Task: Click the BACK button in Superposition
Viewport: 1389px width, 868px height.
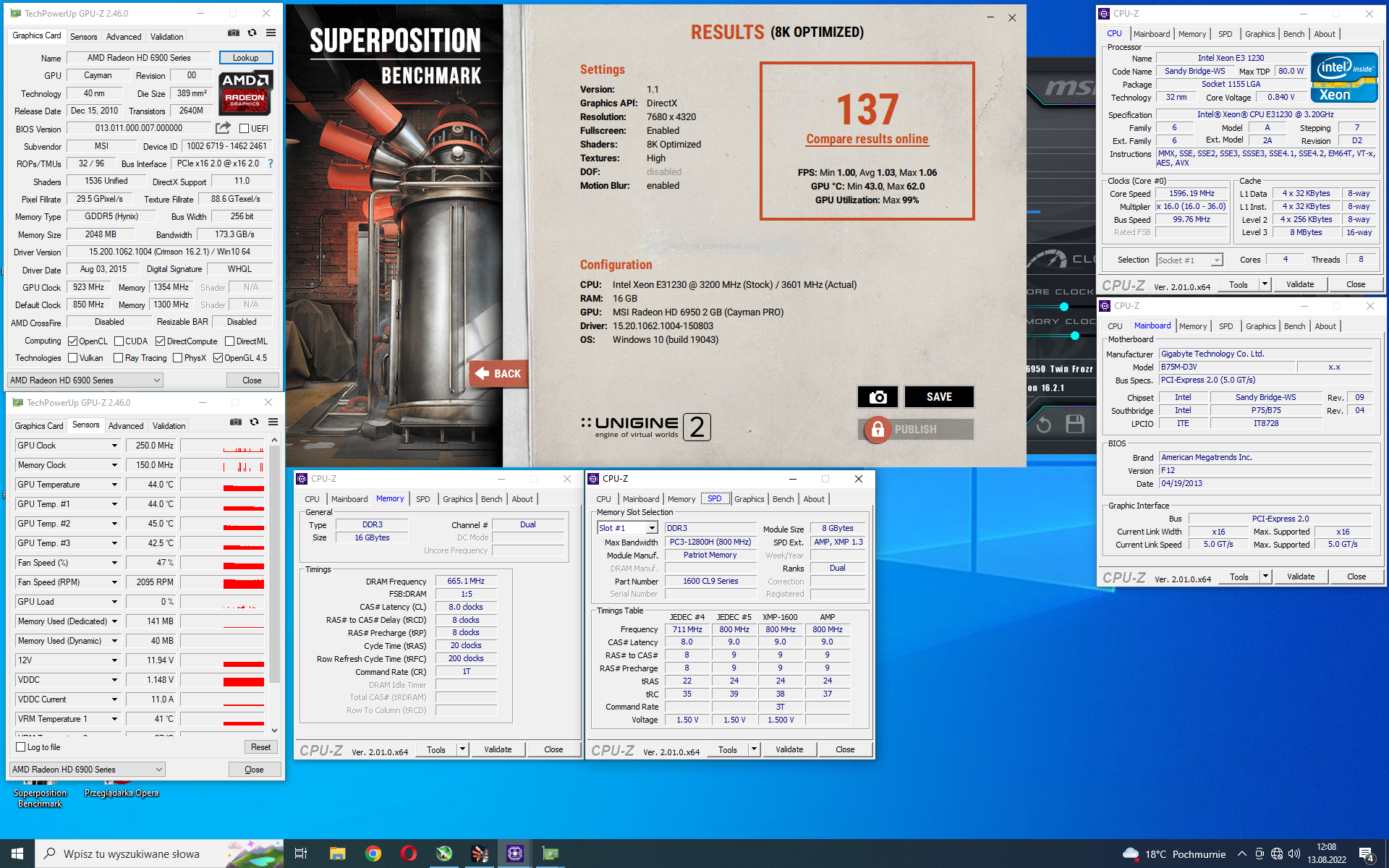Action: 498,374
